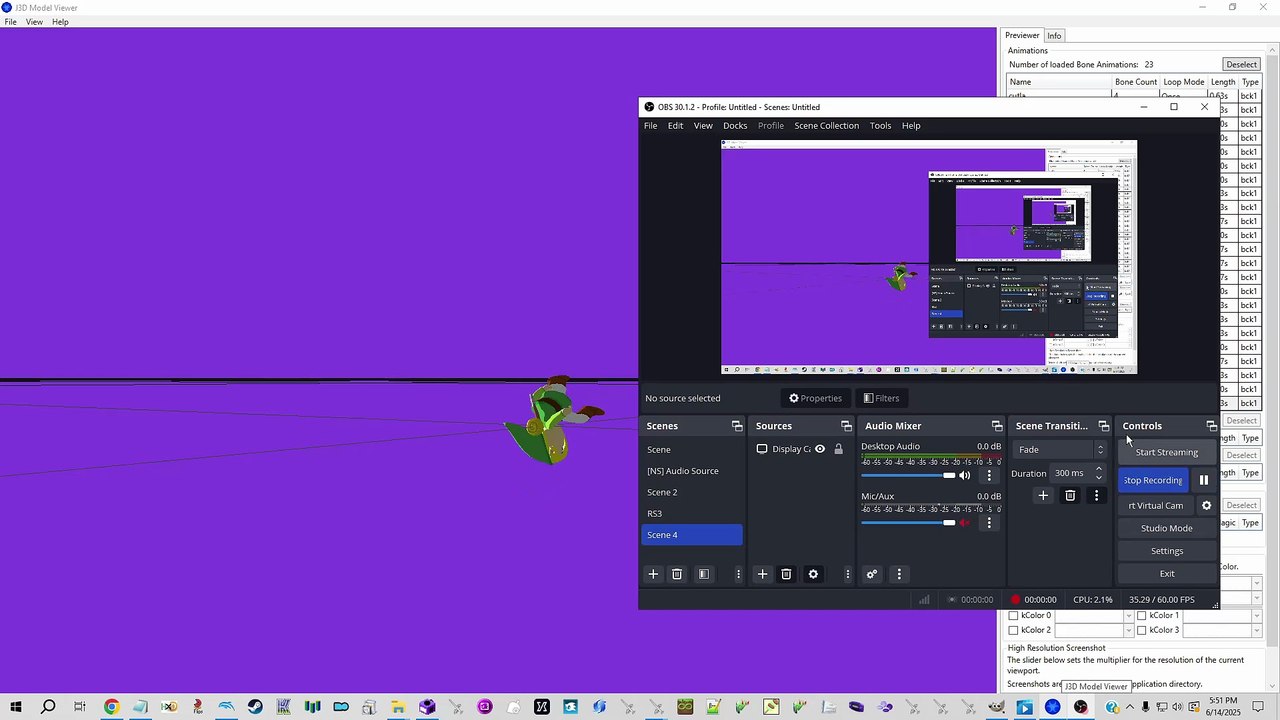Remove the scene transition via trash icon
Screen dimensions: 1280x720
[x=1070, y=495]
